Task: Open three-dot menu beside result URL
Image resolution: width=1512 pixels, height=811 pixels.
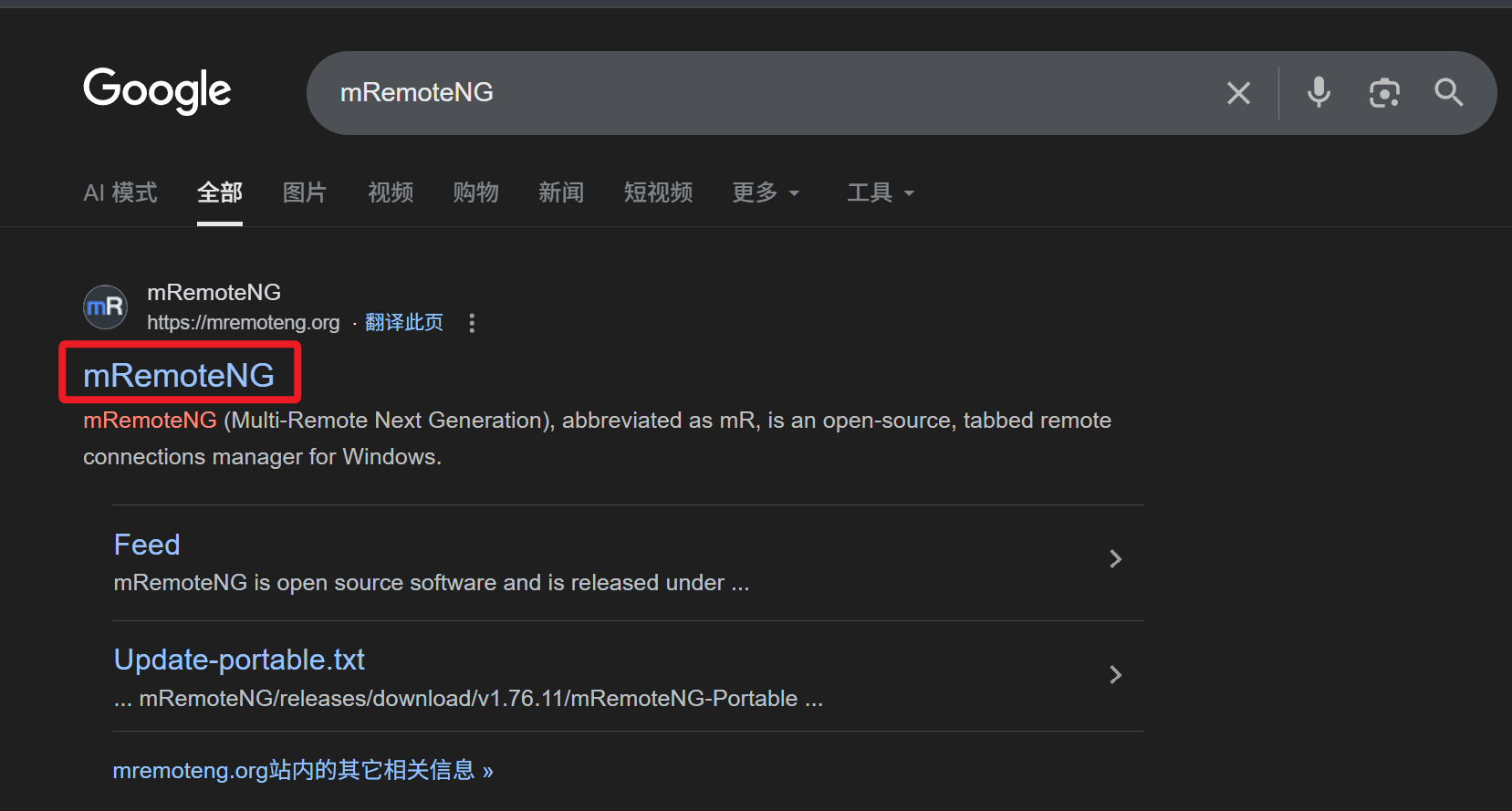Action: [x=472, y=323]
